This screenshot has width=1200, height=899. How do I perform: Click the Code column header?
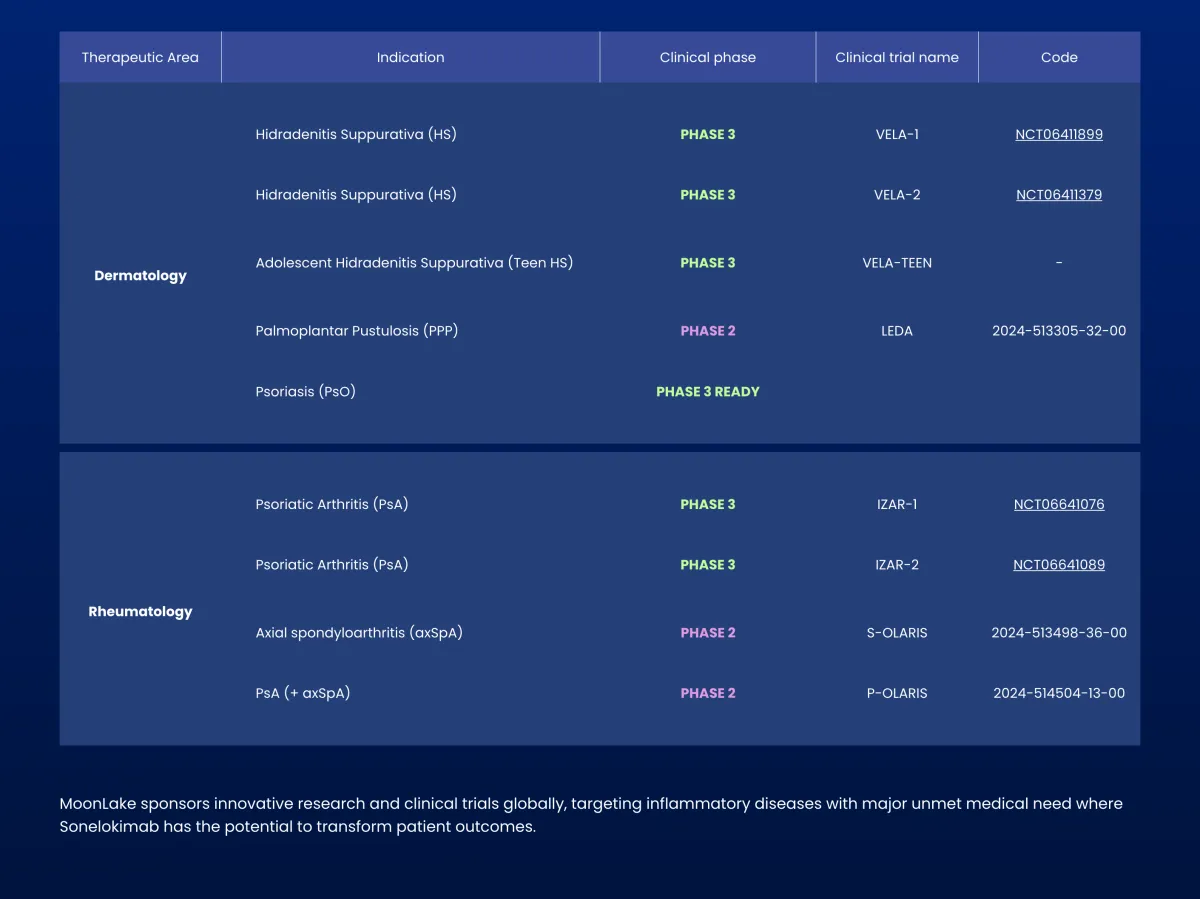1058,57
